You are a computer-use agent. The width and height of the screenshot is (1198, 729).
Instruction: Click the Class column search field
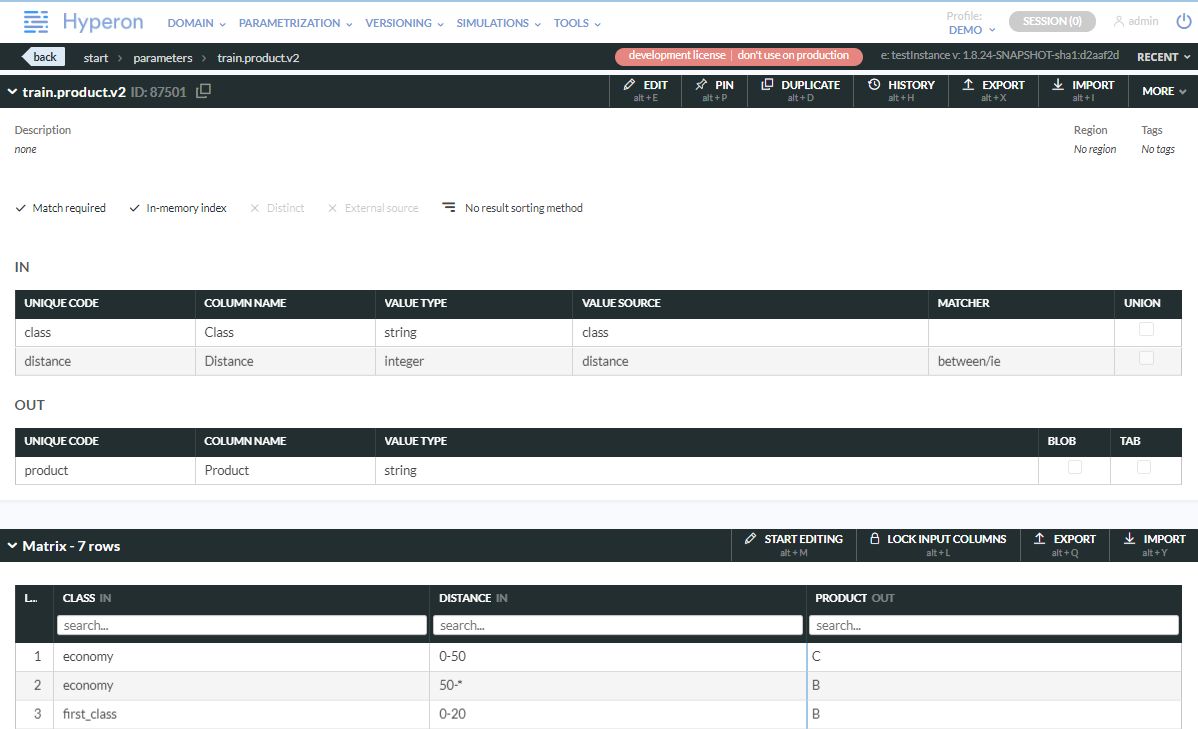[241, 625]
